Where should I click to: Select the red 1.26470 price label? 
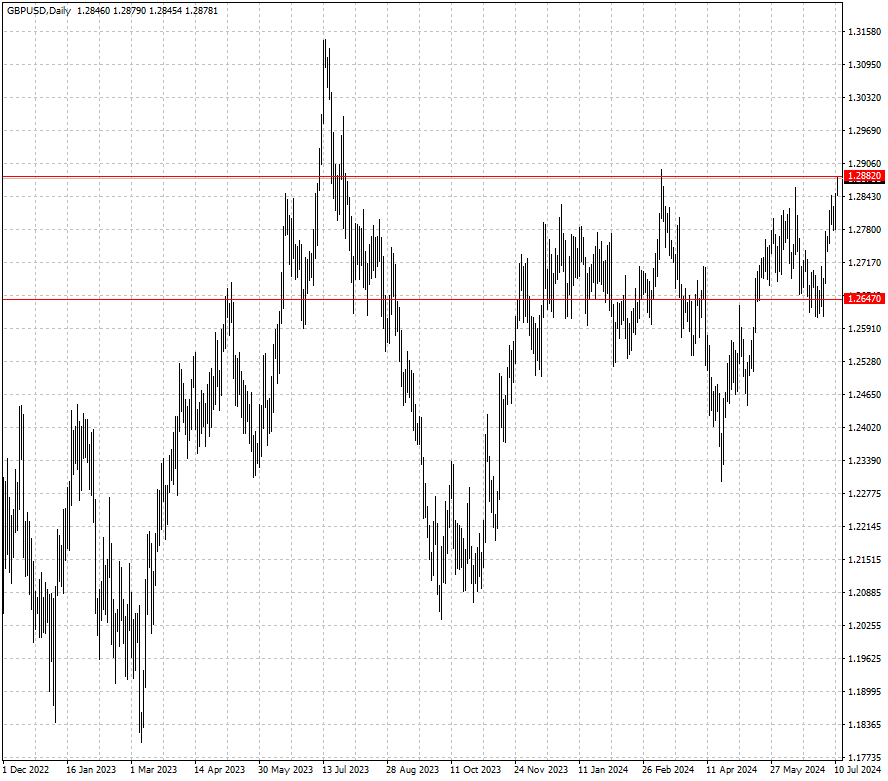click(864, 298)
